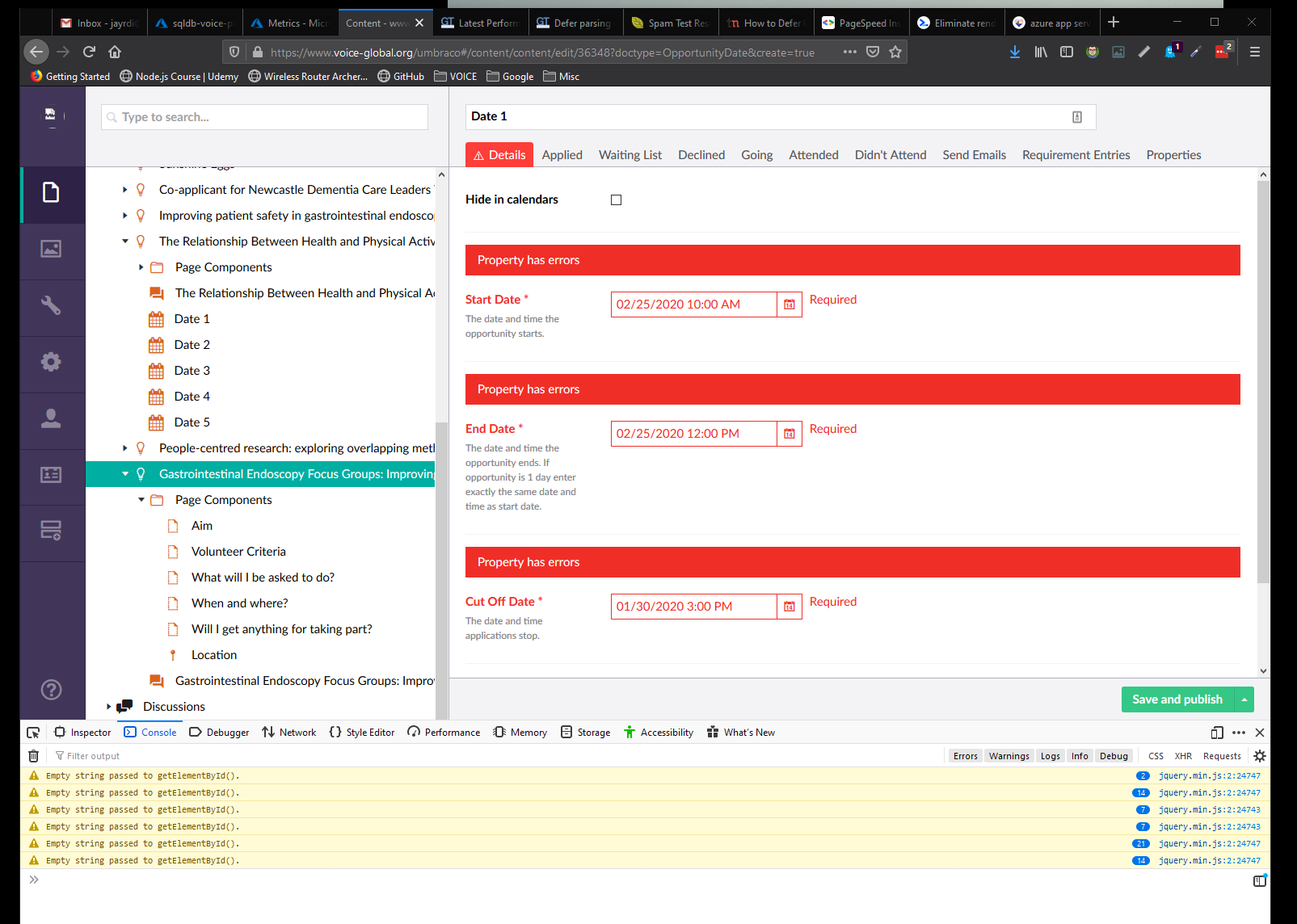Toggle the Errors console filter
The width and height of the screenshot is (1297, 924).
965,756
